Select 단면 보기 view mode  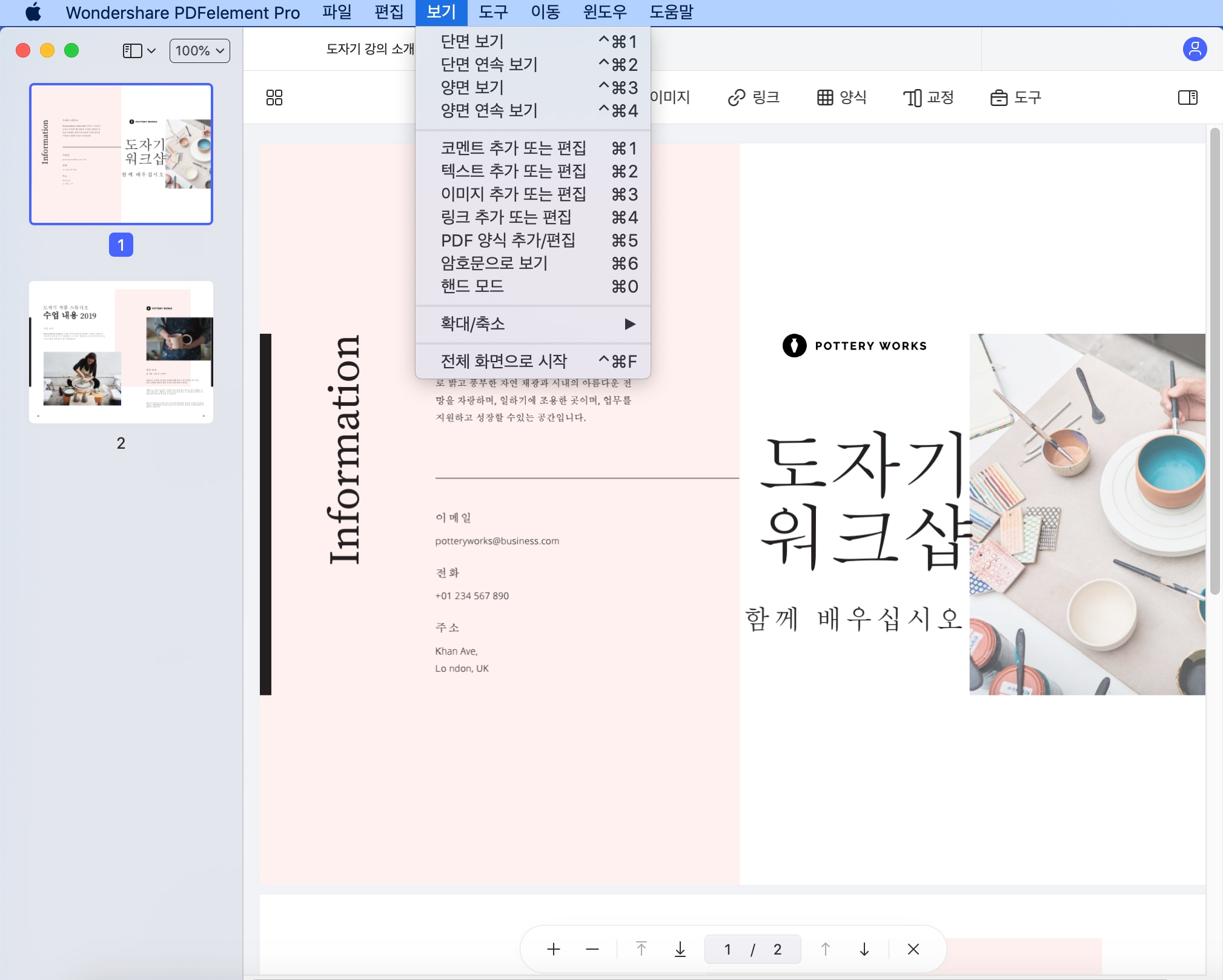pos(533,41)
